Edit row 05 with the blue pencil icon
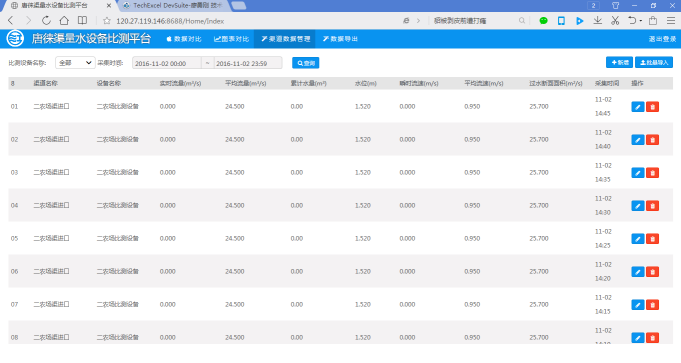 pyautogui.click(x=638, y=239)
